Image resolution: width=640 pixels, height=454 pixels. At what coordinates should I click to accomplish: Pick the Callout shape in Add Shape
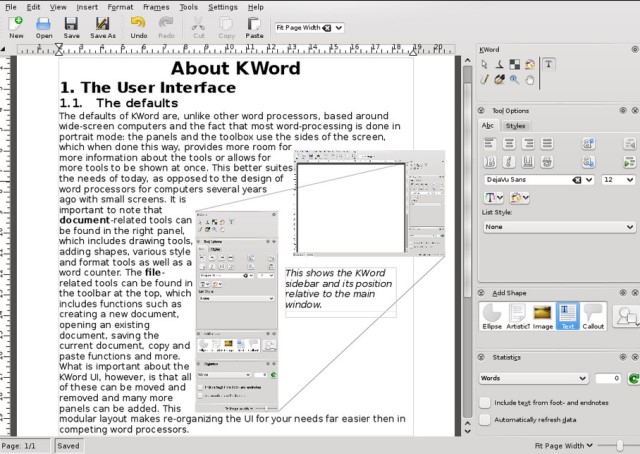pos(593,316)
